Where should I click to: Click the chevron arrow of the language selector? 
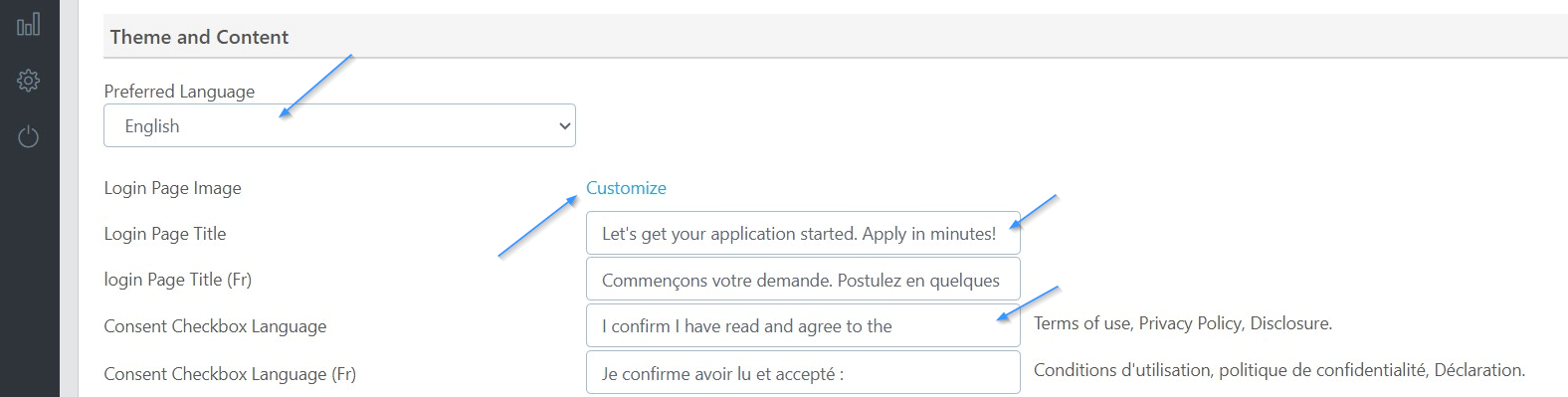(564, 126)
